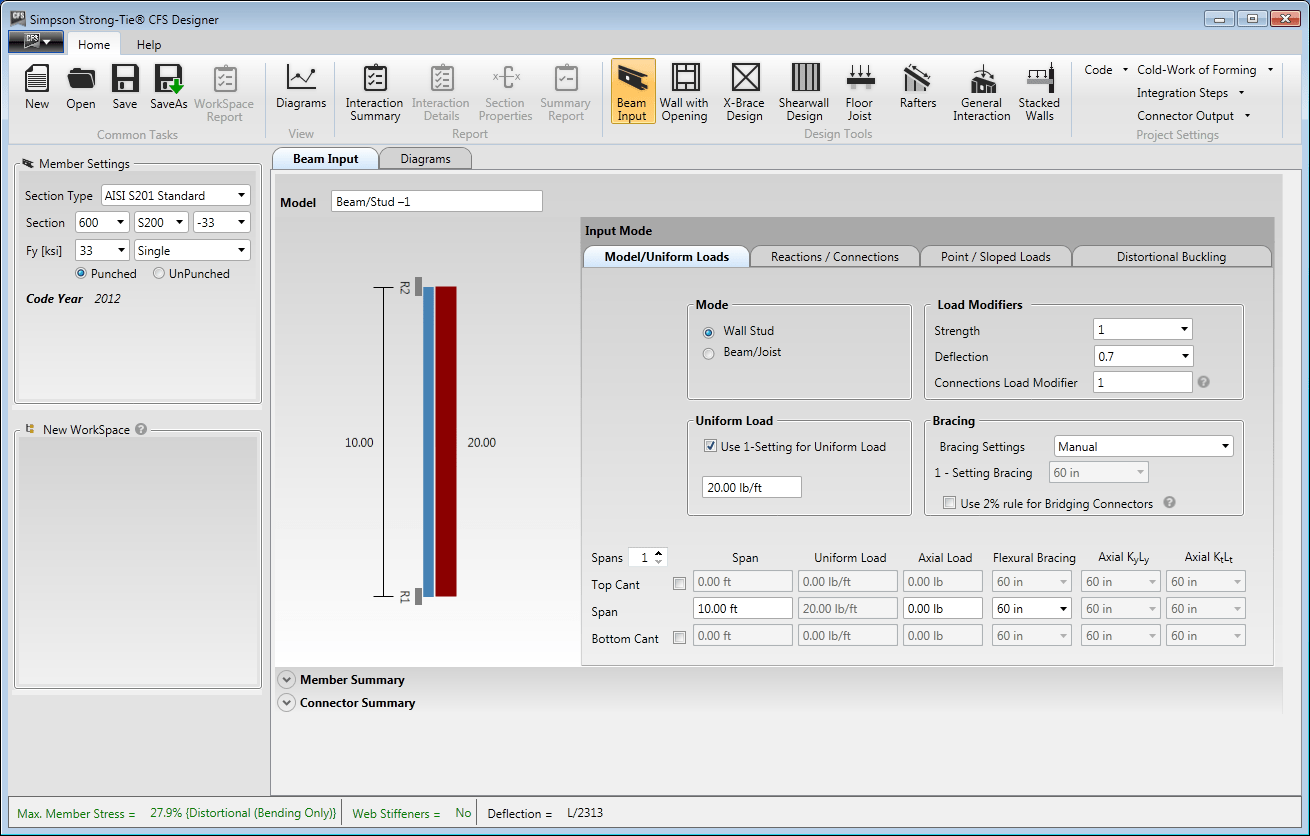Open the General Interaction tool
Viewport: 1310px width, 836px height.
pyautogui.click(x=981, y=92)
